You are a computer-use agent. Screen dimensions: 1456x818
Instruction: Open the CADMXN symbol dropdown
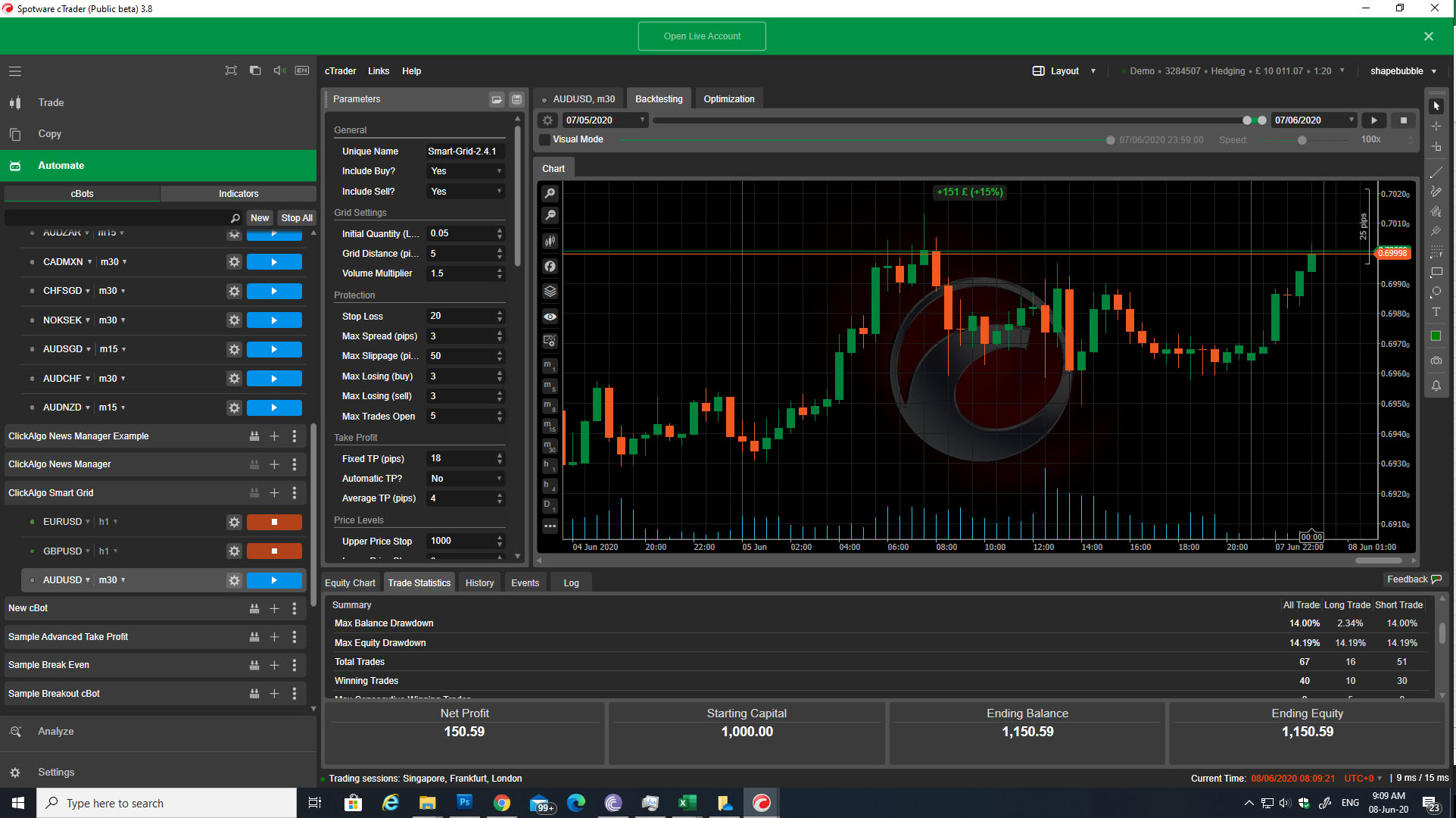[x=67, y=262]
